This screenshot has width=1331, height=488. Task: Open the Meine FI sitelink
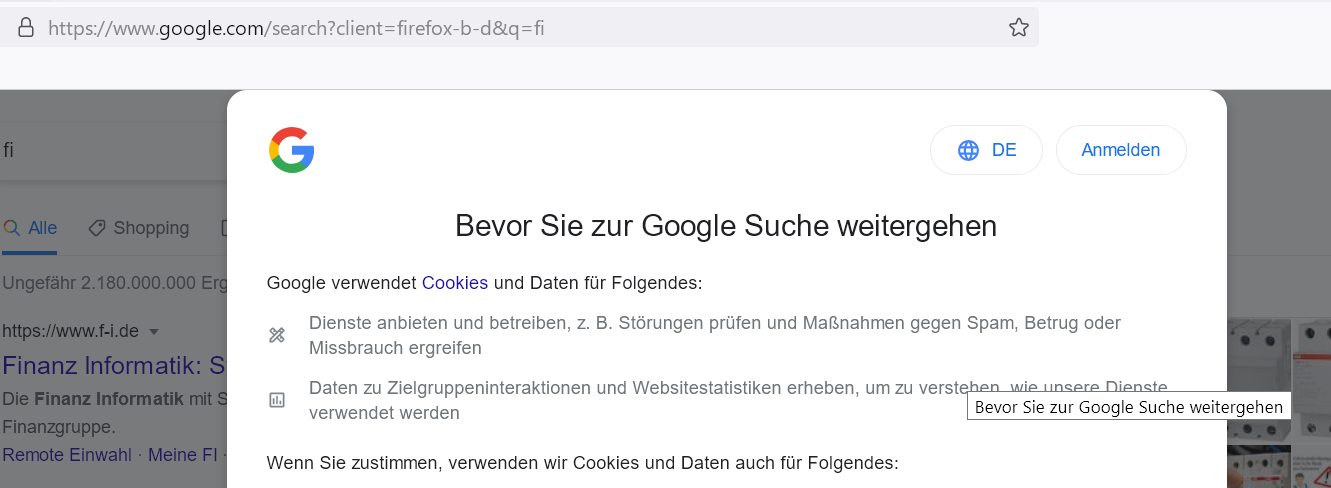click(x=182, y=455)
